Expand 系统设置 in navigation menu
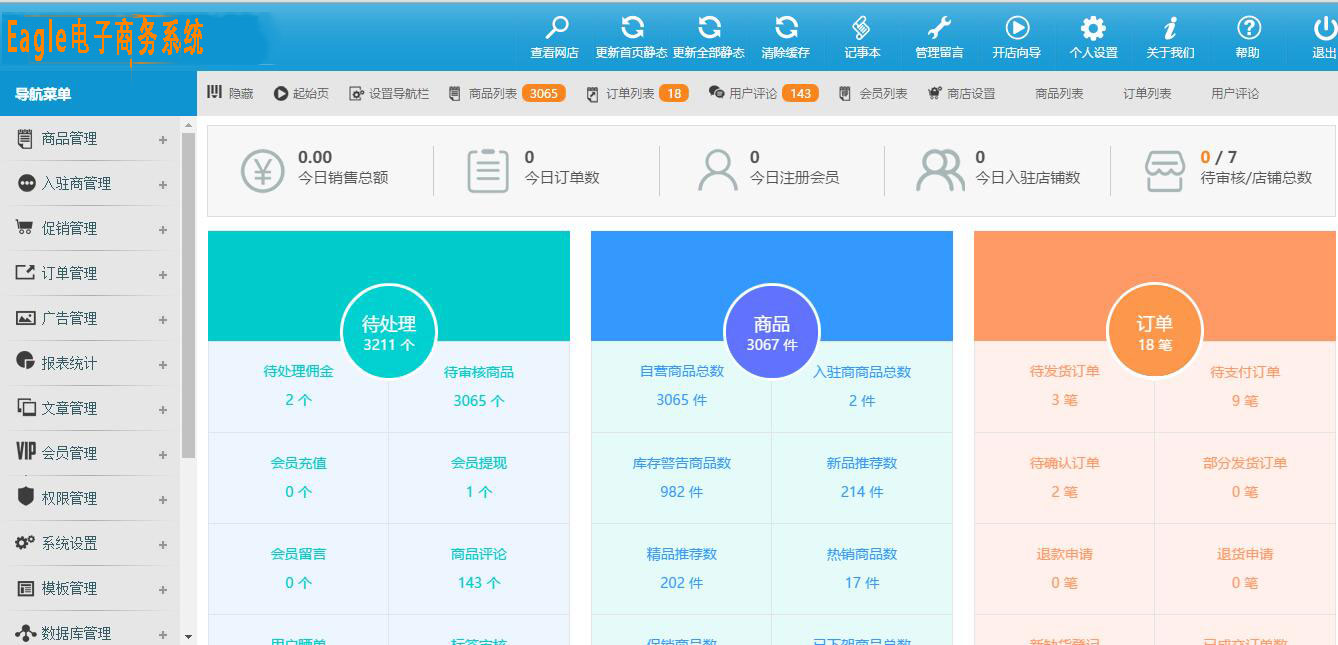Viewport: 1338px width, 645px height. pyautogui.click(x=162, y=545)
